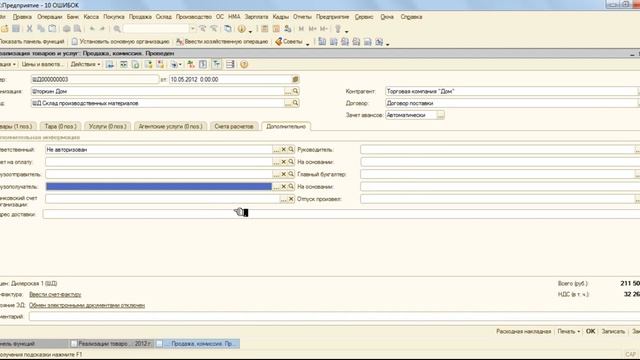
Task: Open the Calculator icon in main toolbar
Action: [264, 29]
